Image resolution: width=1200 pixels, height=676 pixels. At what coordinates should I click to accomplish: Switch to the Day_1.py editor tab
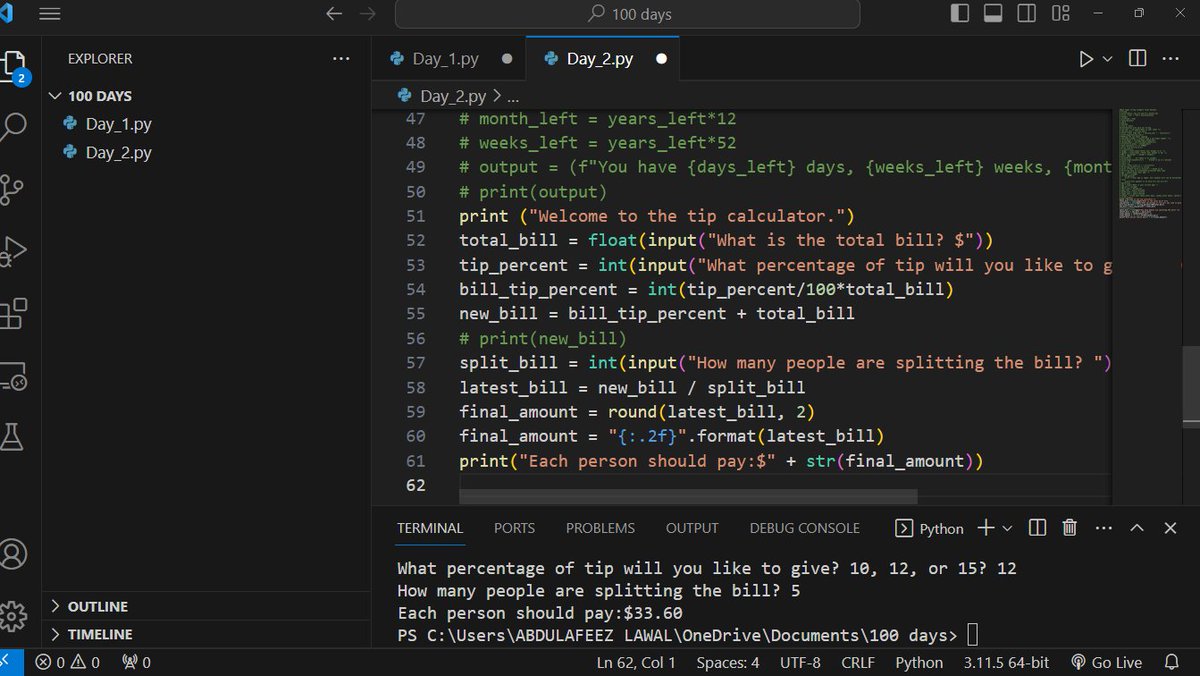(445, 59)
